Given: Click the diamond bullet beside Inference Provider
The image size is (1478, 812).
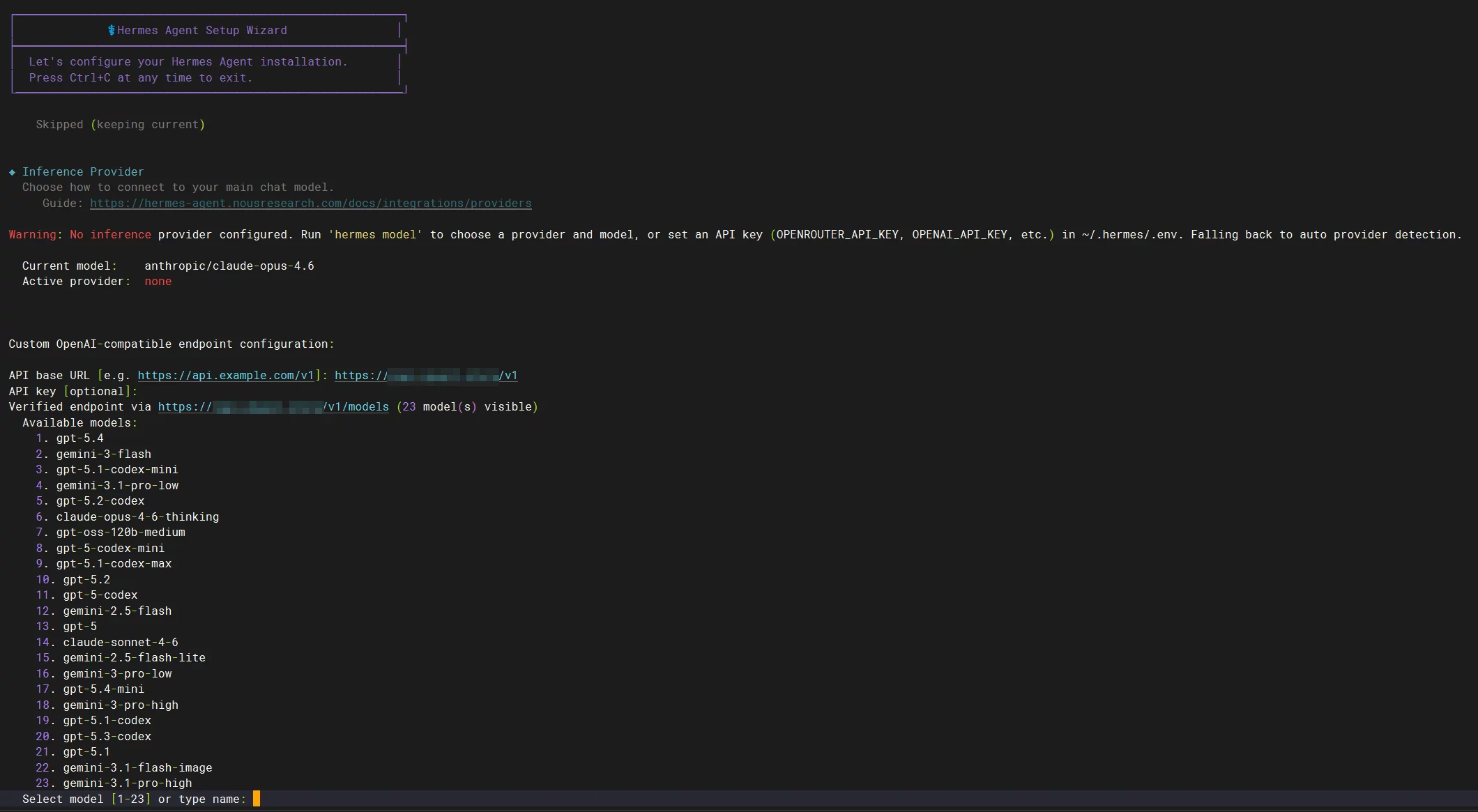Looking at the screenshot, I should 12,172.
